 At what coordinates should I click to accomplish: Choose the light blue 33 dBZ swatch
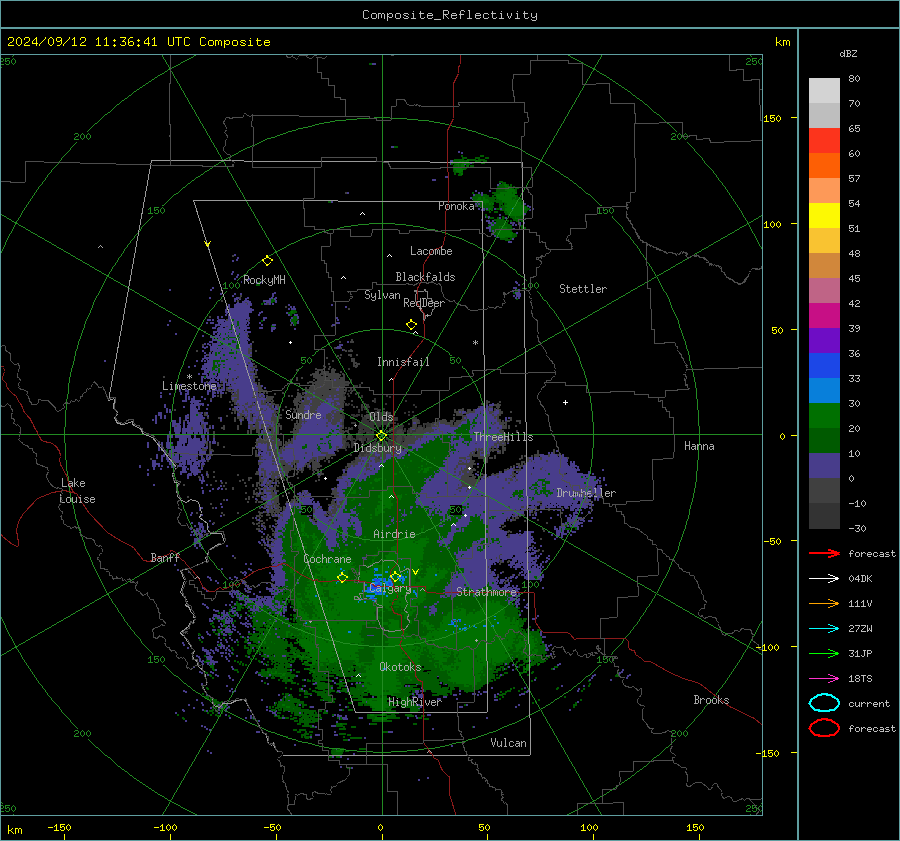pyautogui.click(x=824, y=390)
